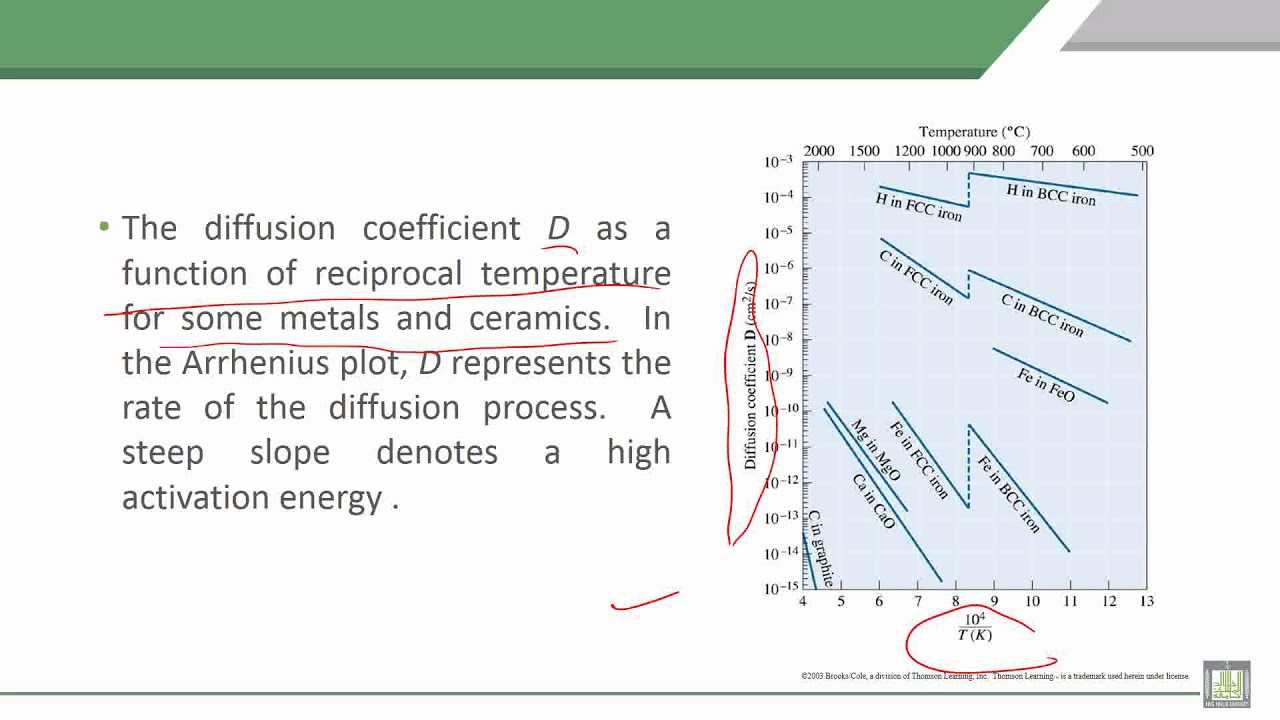This screenshot has height=720, width=1280.
Task: Click the 10⁴/T(K) x-axis label
Action: [x=974, y=628]
